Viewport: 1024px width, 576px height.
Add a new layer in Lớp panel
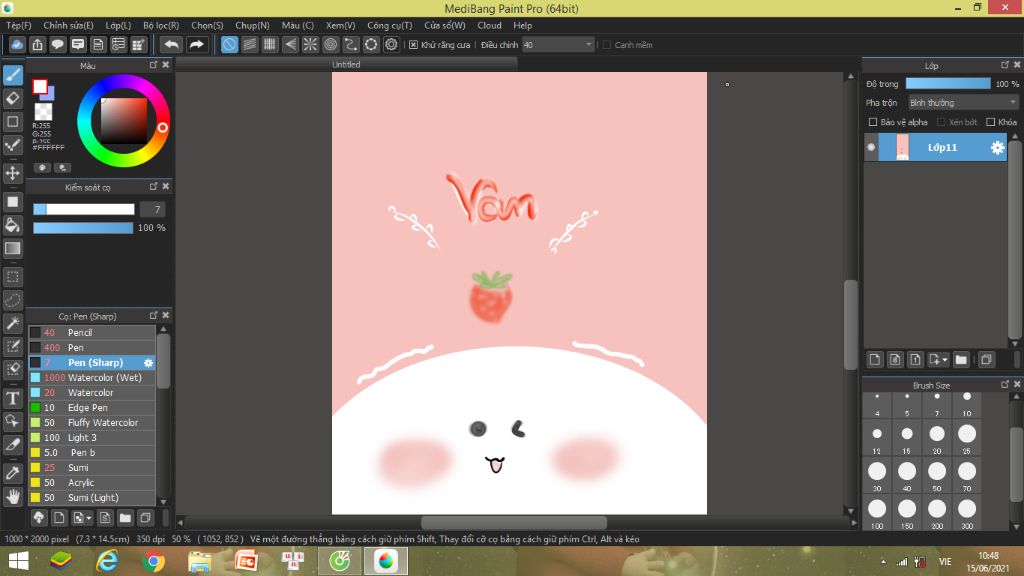point(874,359)
